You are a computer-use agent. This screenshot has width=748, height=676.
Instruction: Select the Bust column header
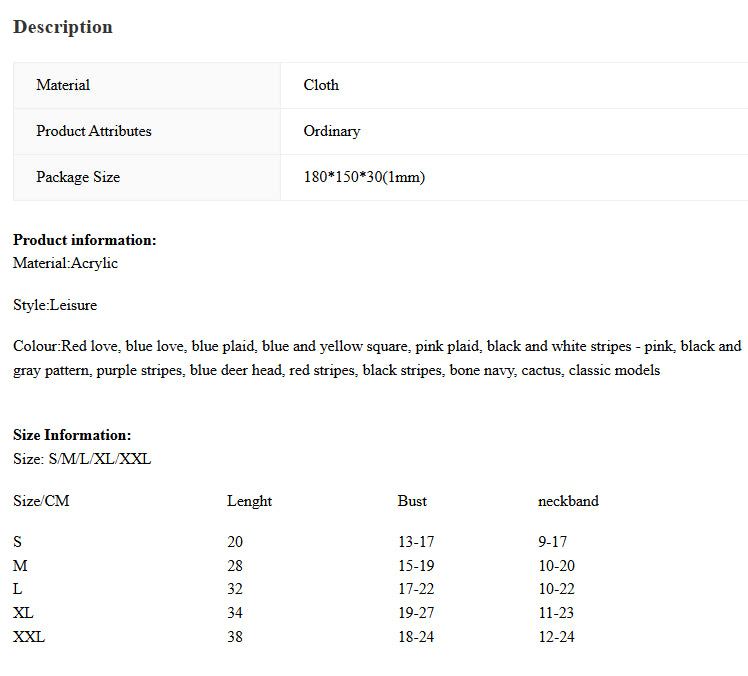tap(412, 501)
